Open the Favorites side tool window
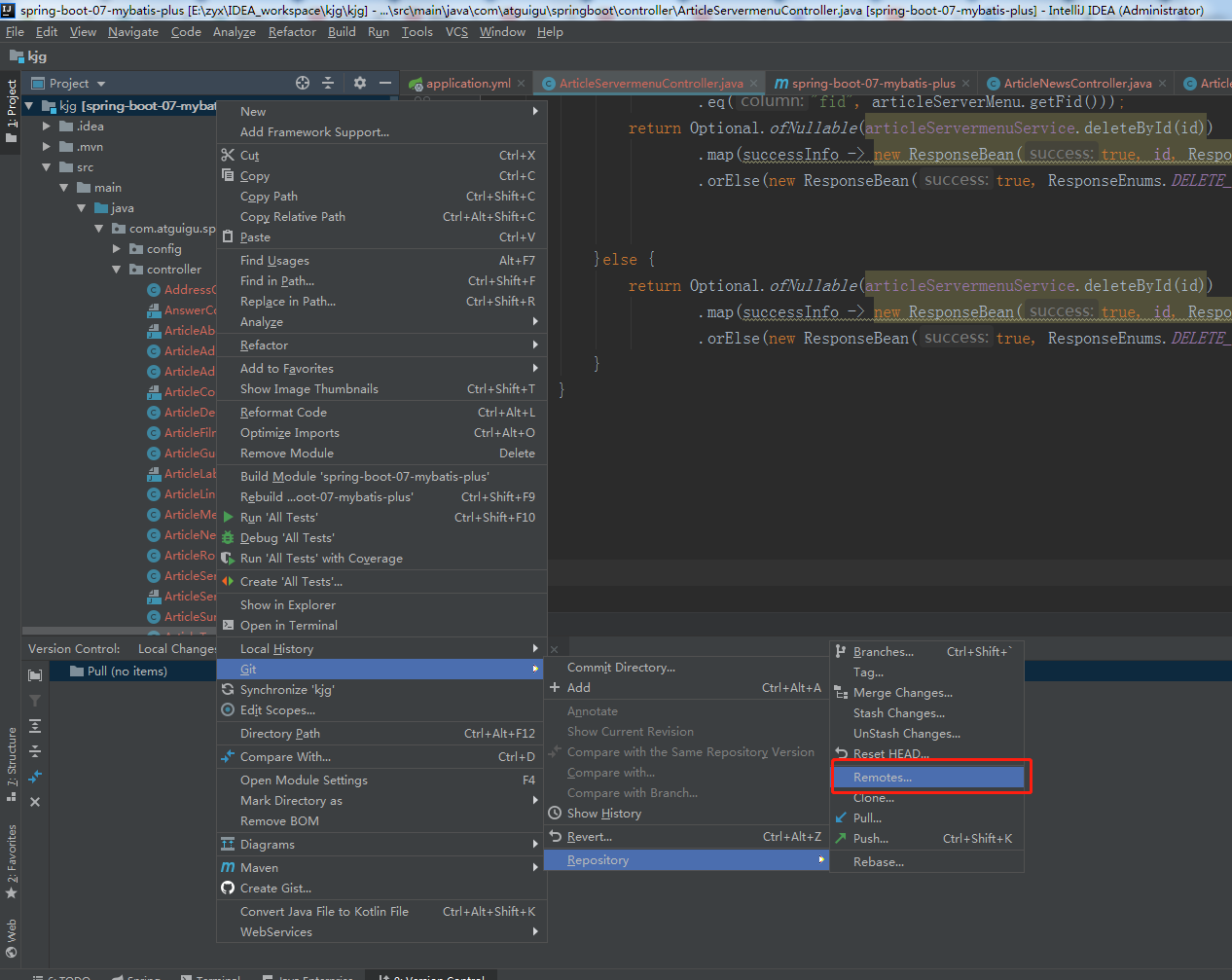The width and height of the screenshot is (1232, 980). (x=12, y=861)
